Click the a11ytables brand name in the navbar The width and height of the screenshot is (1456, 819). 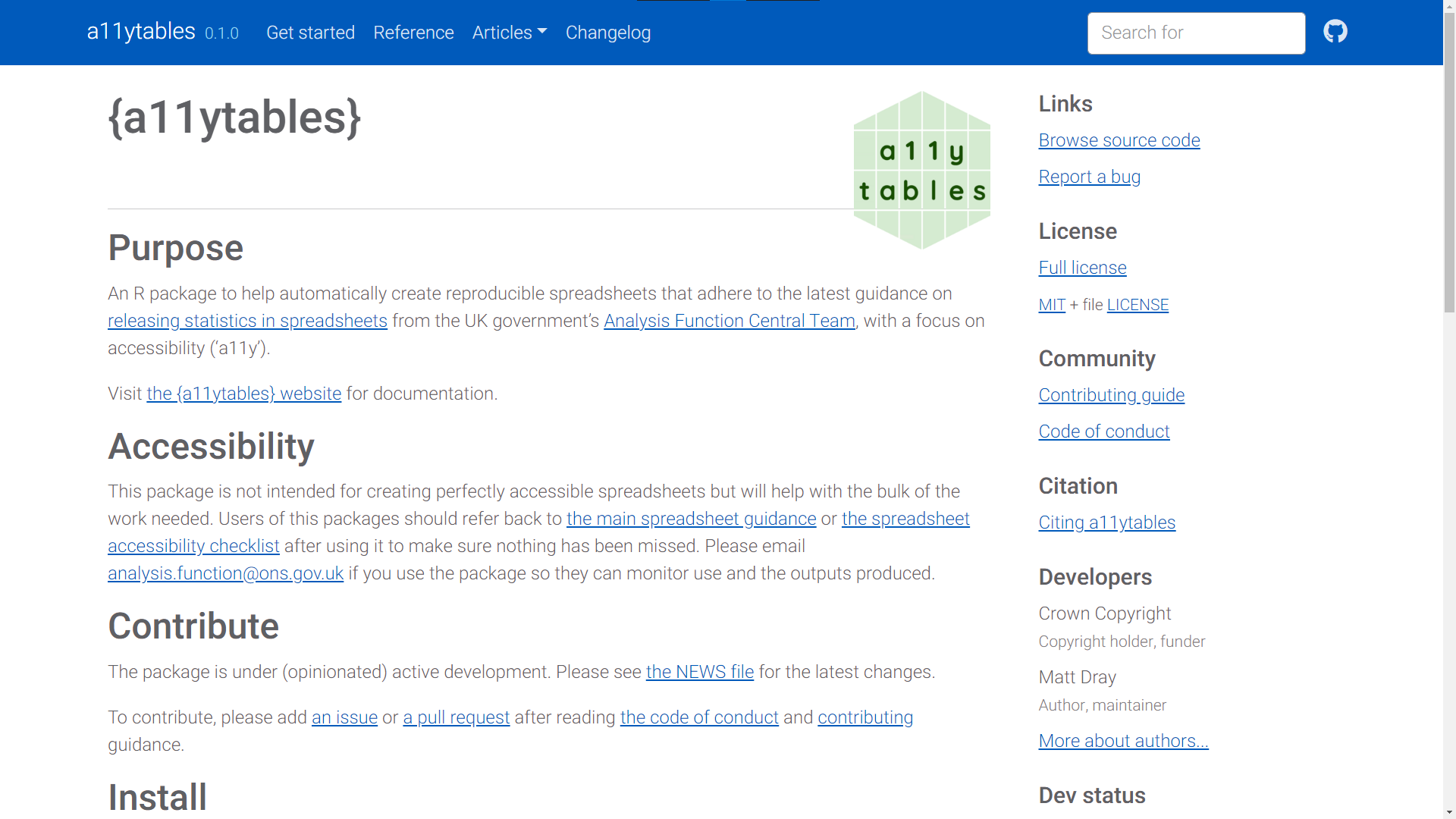click(140, 31)
